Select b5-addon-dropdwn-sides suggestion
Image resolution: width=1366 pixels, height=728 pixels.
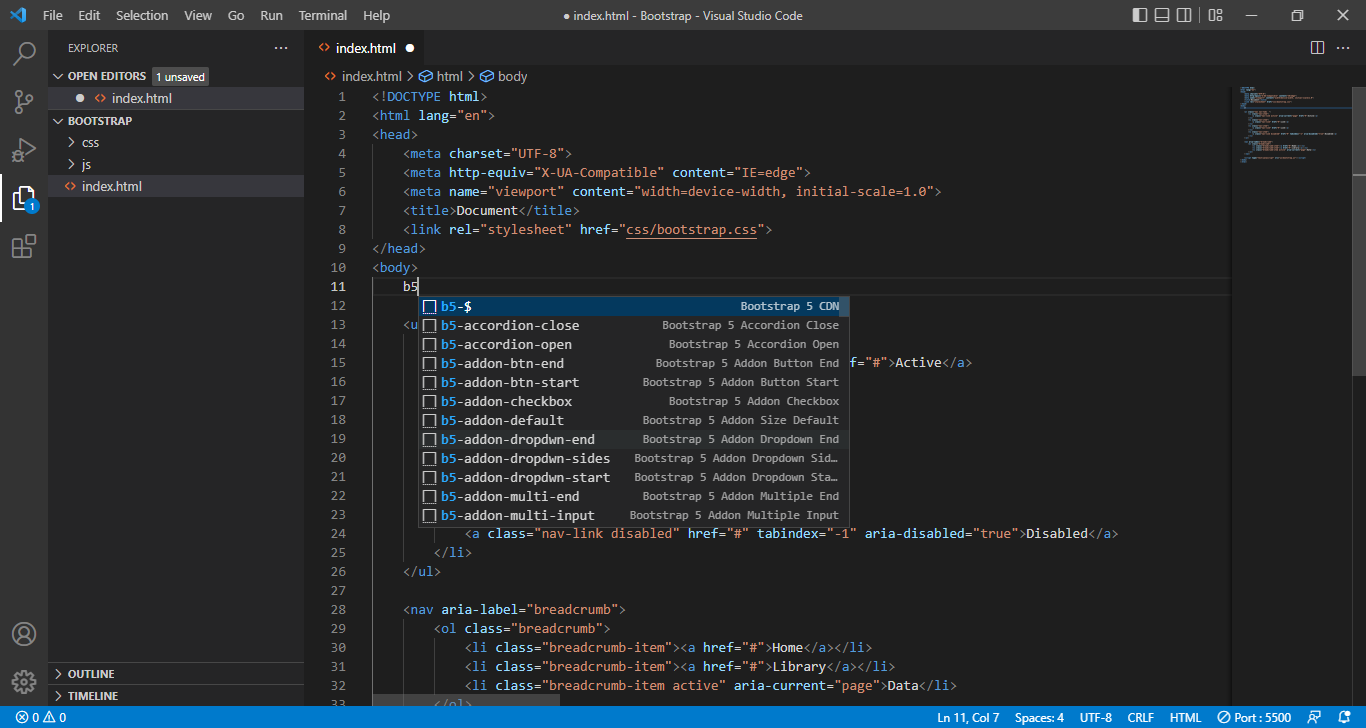click(633, 458)
